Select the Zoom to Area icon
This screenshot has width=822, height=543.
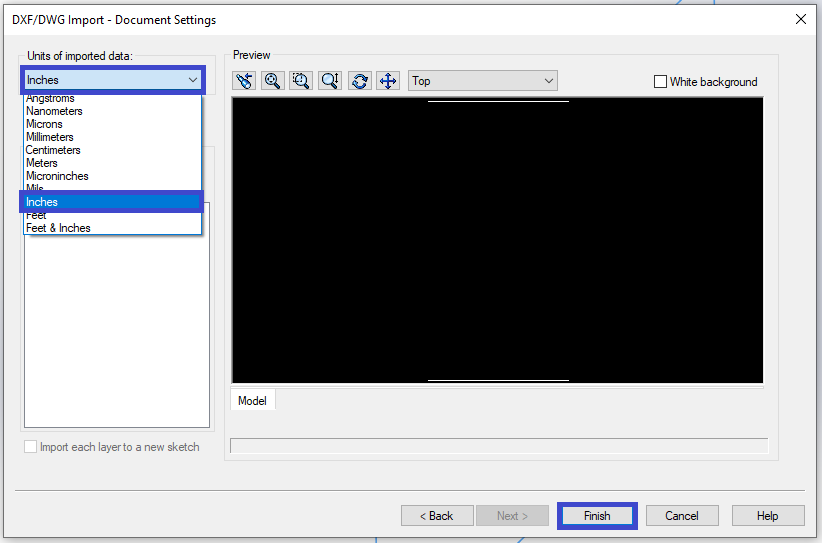301,81
